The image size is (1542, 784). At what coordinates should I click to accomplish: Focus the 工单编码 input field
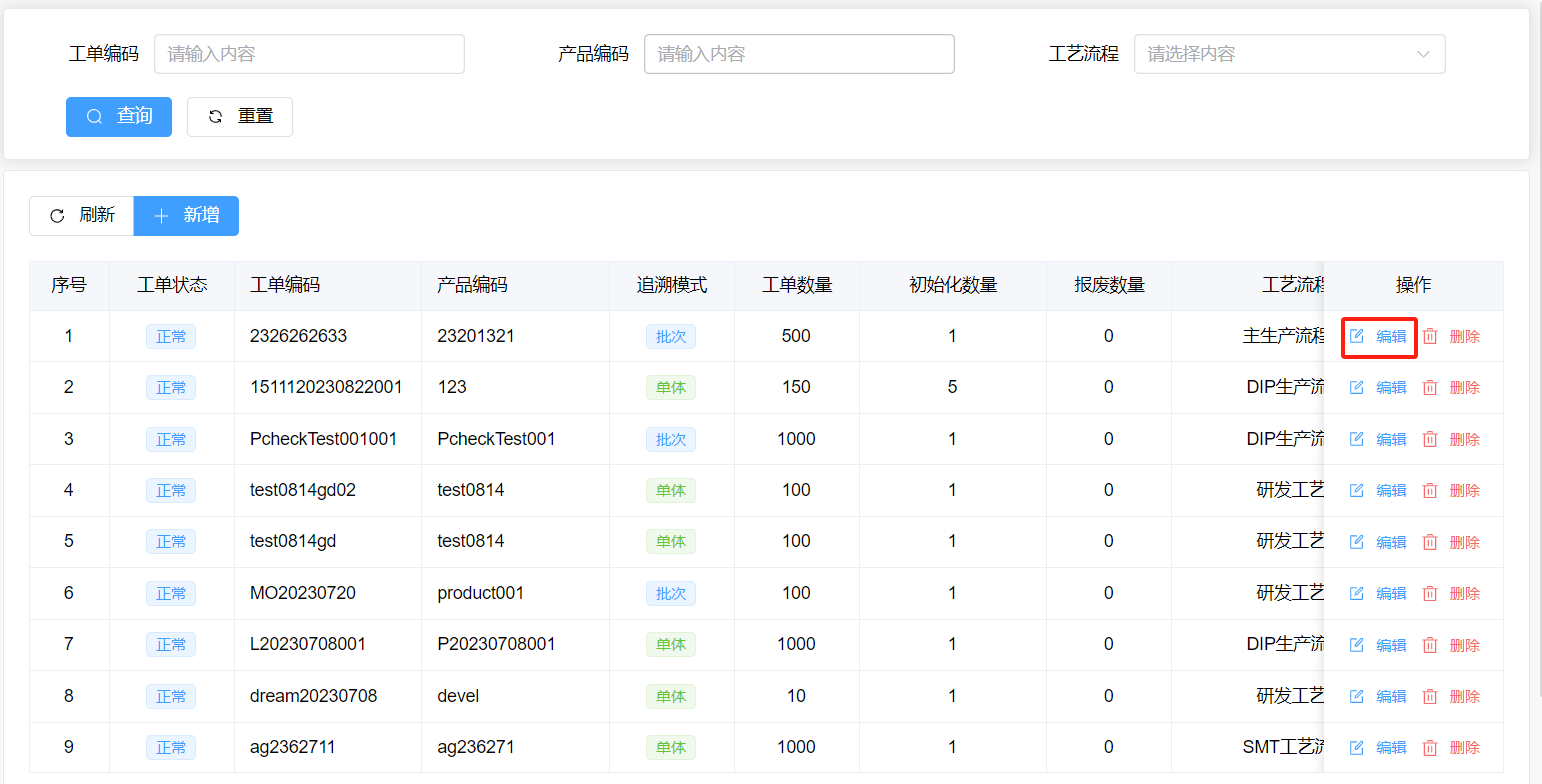(309, 54)
